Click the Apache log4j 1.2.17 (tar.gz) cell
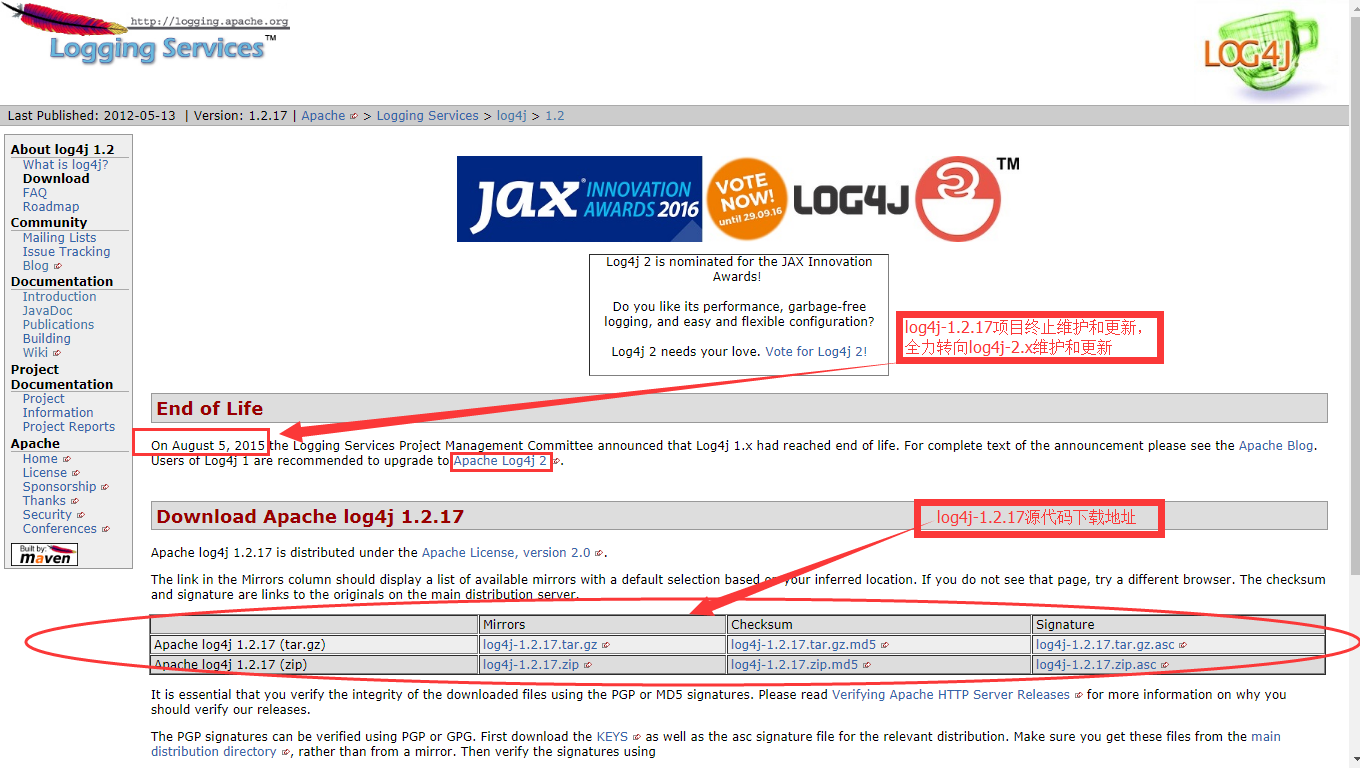Viewport: 1360px width, 768px height. tap(315, 645)
